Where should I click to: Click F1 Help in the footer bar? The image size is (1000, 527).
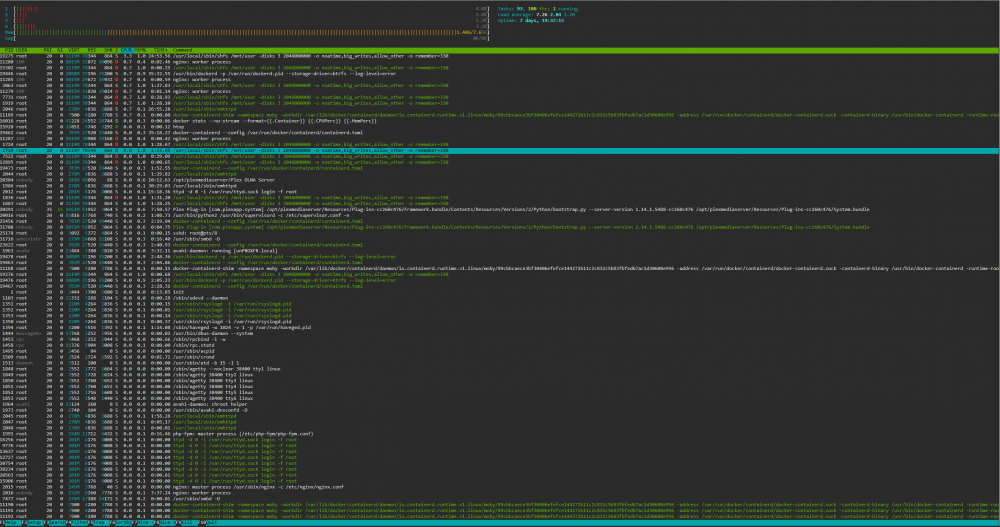pyautogui.click(x=9, y=523)
